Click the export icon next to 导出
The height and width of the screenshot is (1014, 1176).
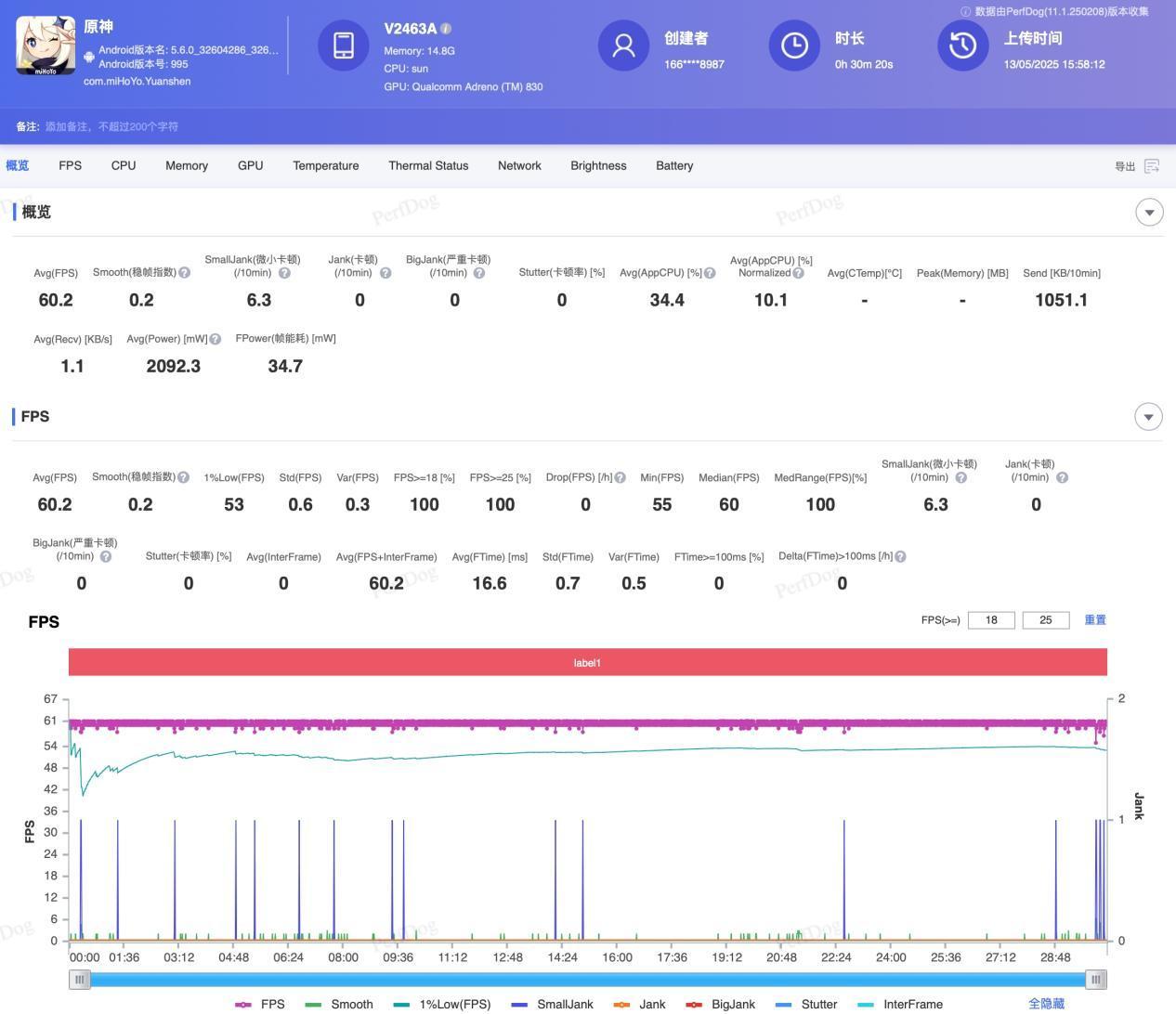pyautogui.click(x=1152, y=166)
